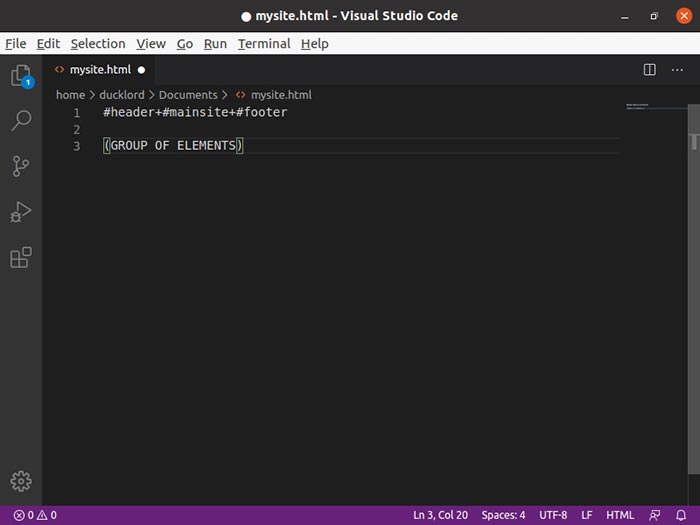Place cursor in (GROUP OF ELEMENTS) text
This screenshot has width=700, height=525.
click(x=173, y=146)
